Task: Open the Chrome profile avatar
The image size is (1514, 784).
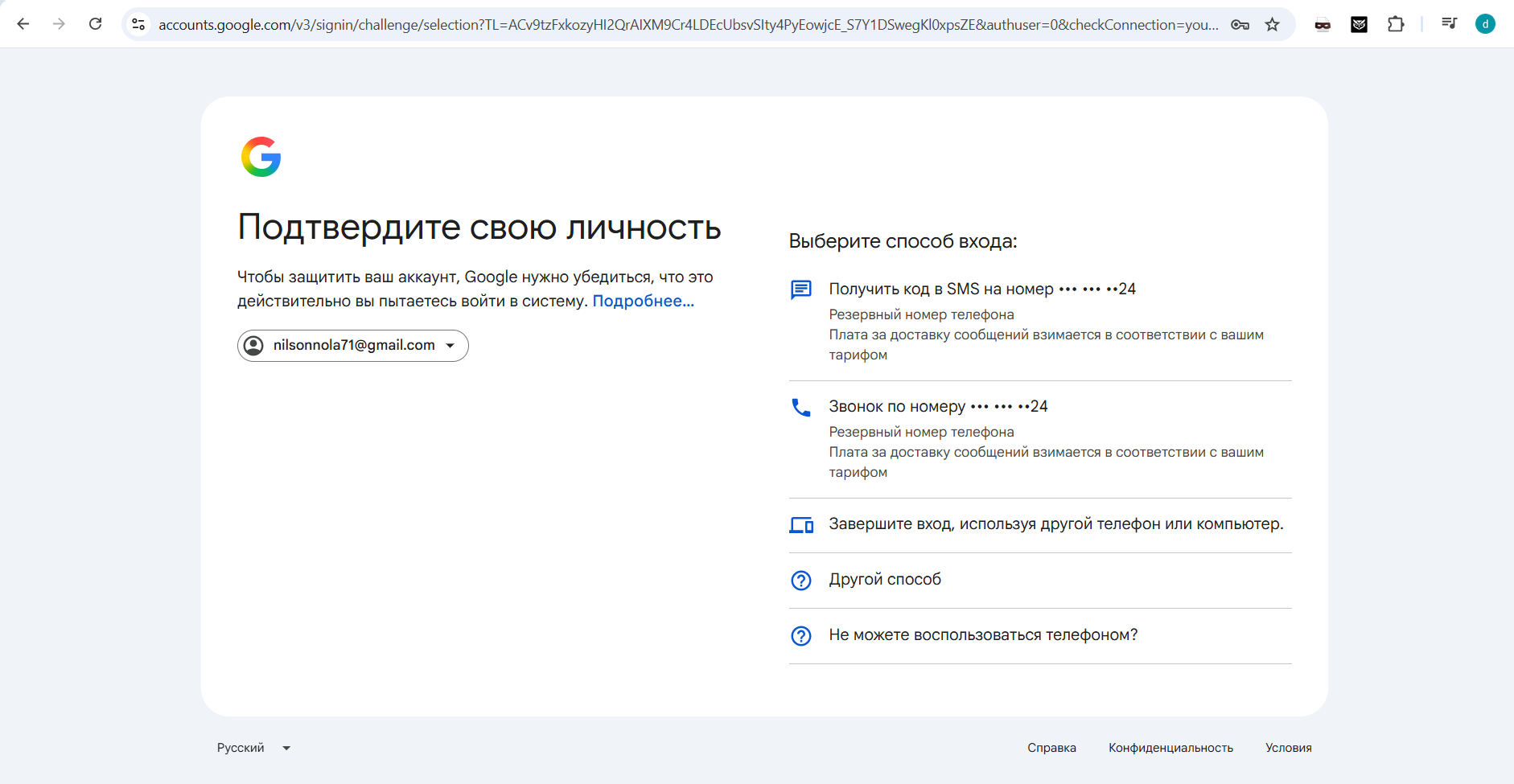Action: [x=1485, y=24]
